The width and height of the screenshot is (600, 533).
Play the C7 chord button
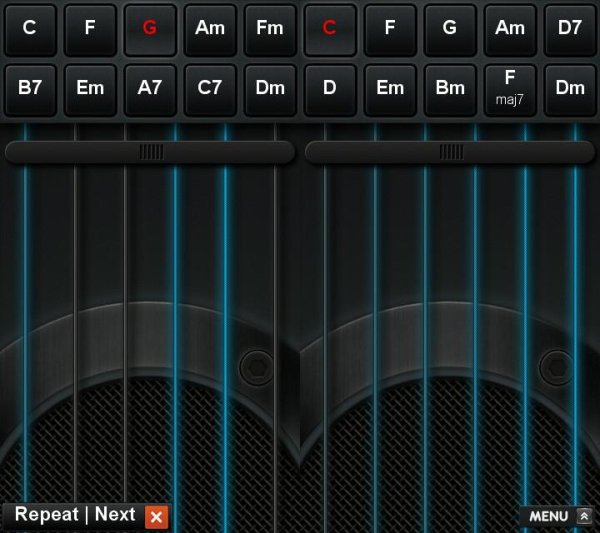tap(210, 90)
